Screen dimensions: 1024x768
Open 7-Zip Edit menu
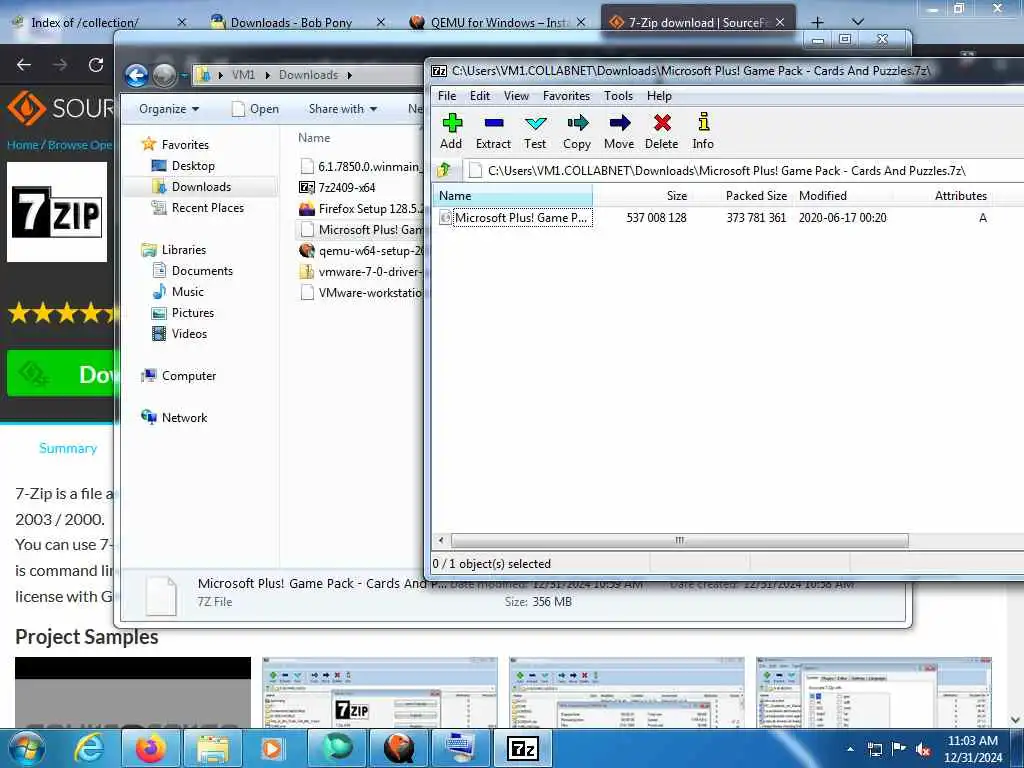(x=479, y=96)
